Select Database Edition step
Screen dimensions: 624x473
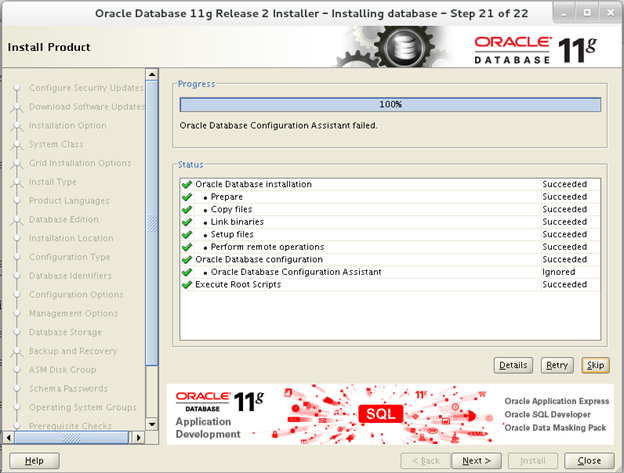coord(64,220)
